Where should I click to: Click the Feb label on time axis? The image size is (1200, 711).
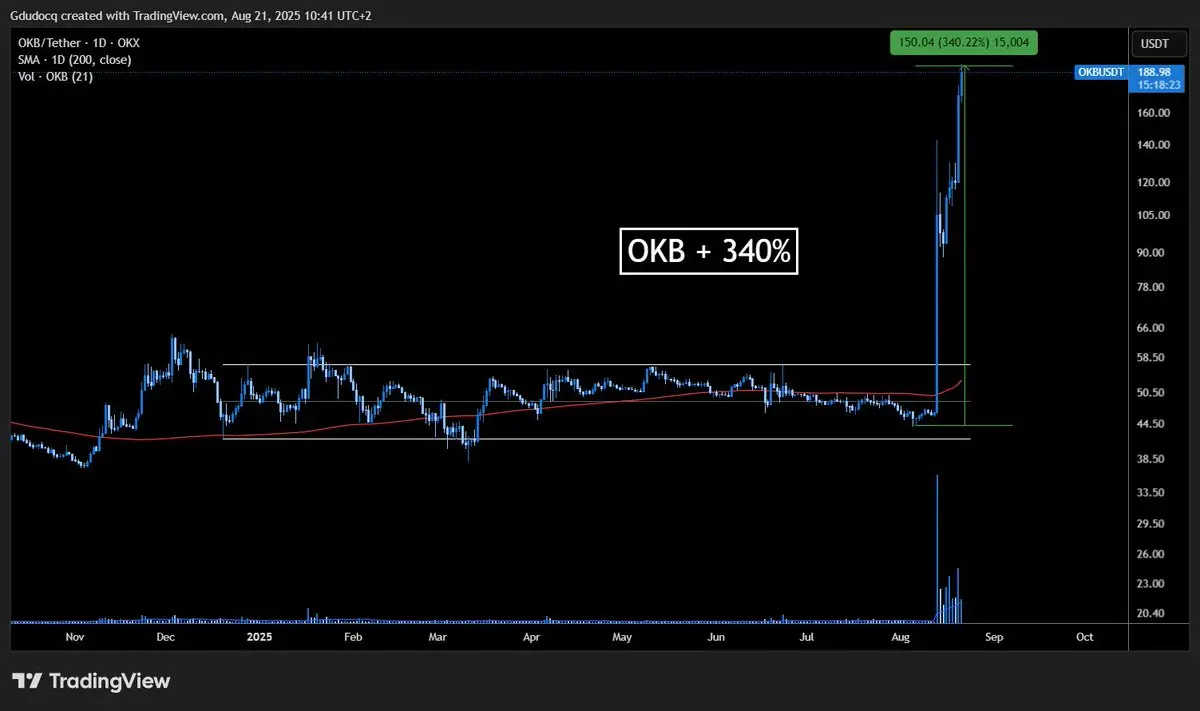[352, 636]
